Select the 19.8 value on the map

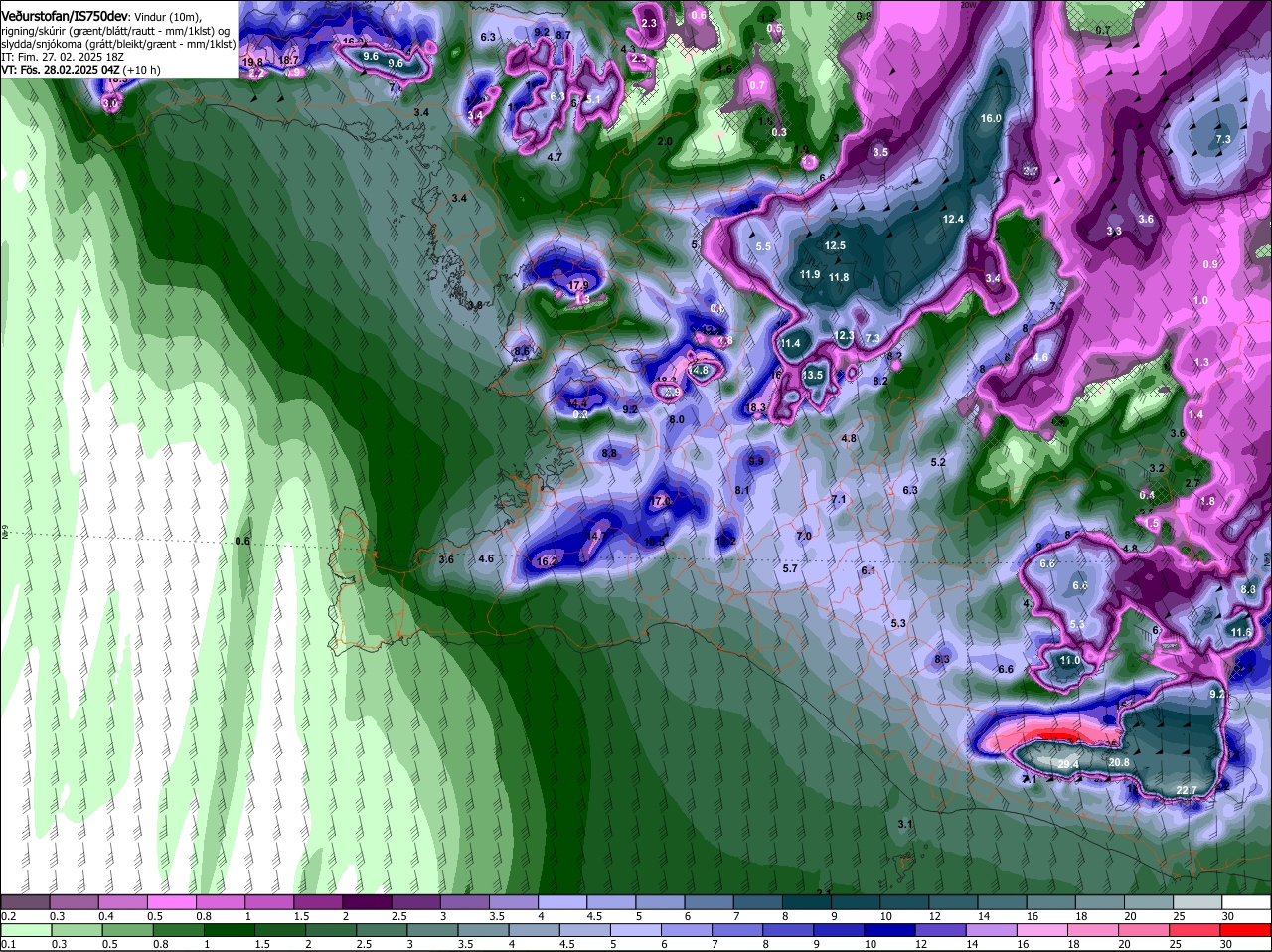(253, 62)
